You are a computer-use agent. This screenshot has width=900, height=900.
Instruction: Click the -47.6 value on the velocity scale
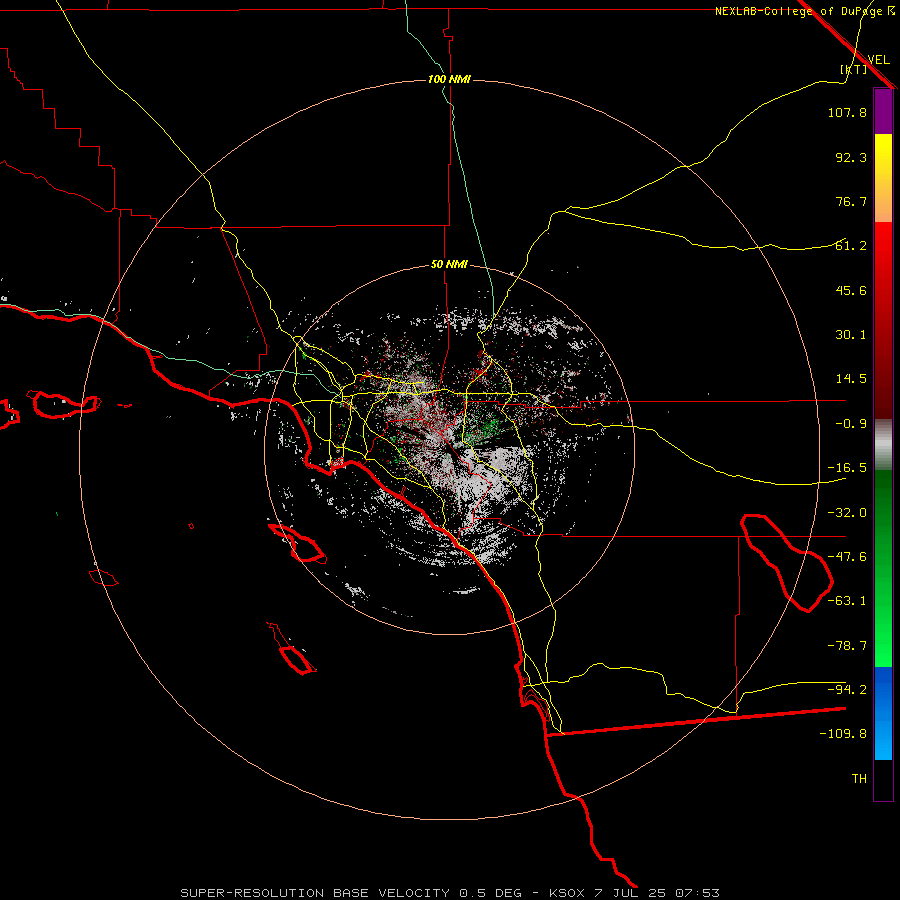847,557
